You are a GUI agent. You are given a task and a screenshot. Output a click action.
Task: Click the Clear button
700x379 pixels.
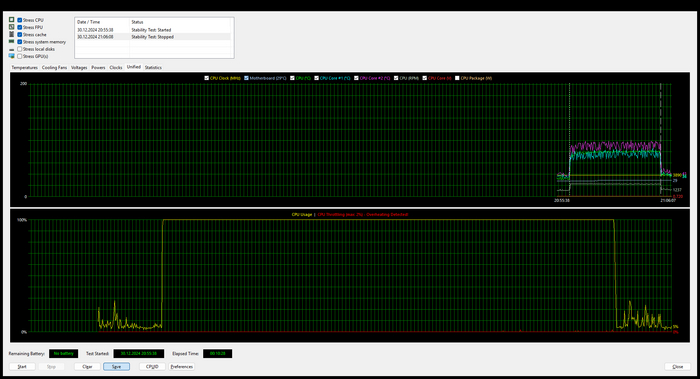point(87,367)
